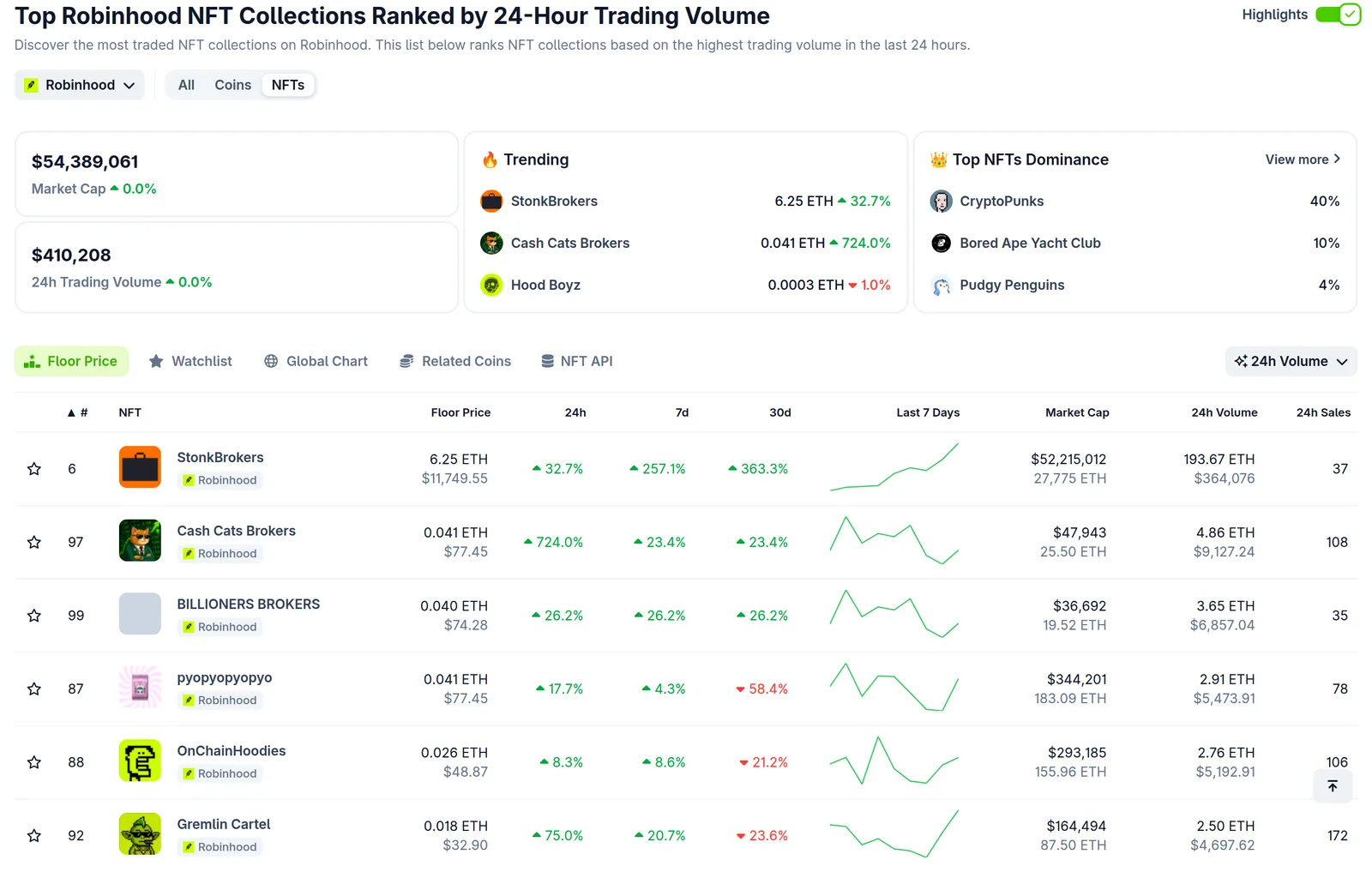1372x872 pixels.
Task: Click the Robinhood tag under Gremlin Cartel
Action: click(x=220, y=847)
